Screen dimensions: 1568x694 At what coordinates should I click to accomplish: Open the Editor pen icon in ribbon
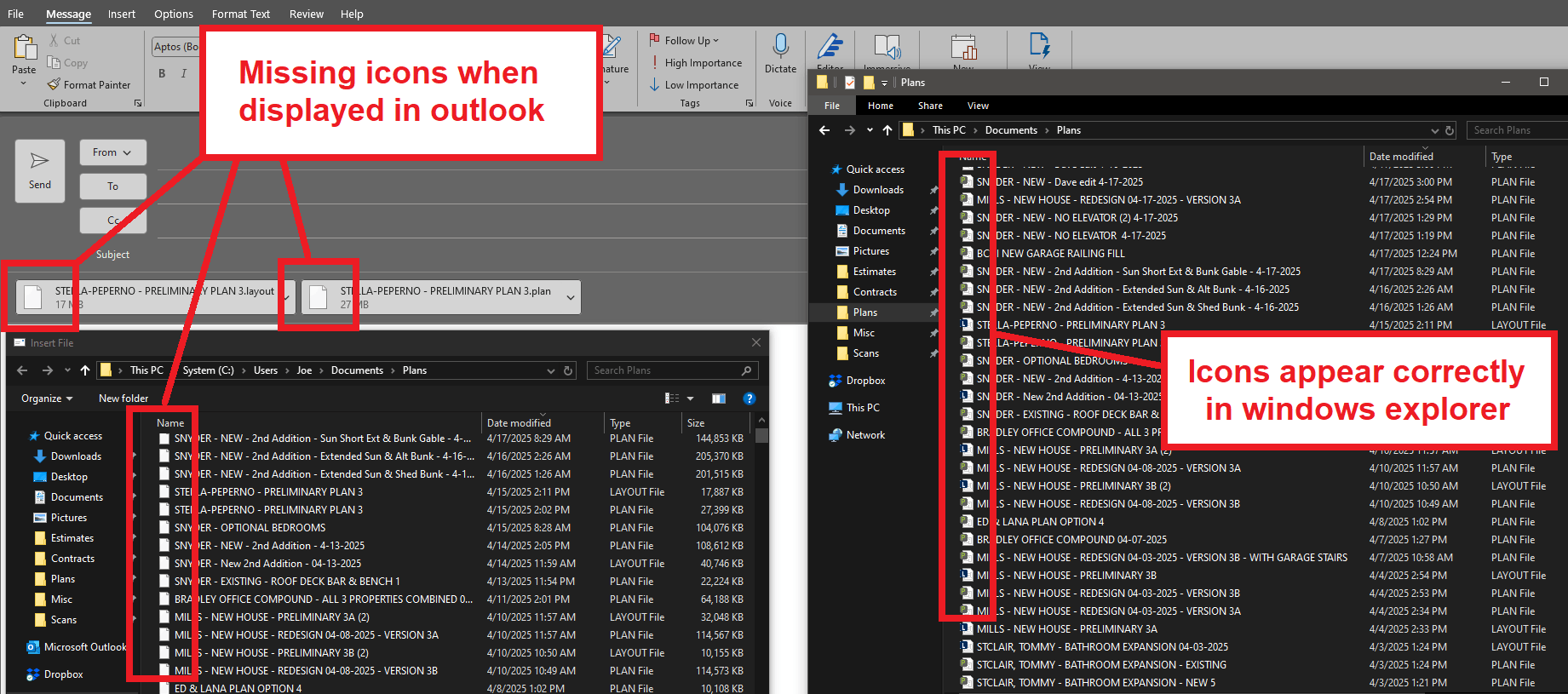(830, 48)
